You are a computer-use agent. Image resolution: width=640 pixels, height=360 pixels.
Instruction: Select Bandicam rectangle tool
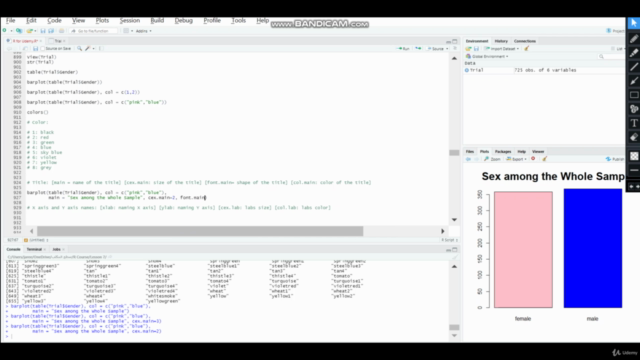point(634,95)
